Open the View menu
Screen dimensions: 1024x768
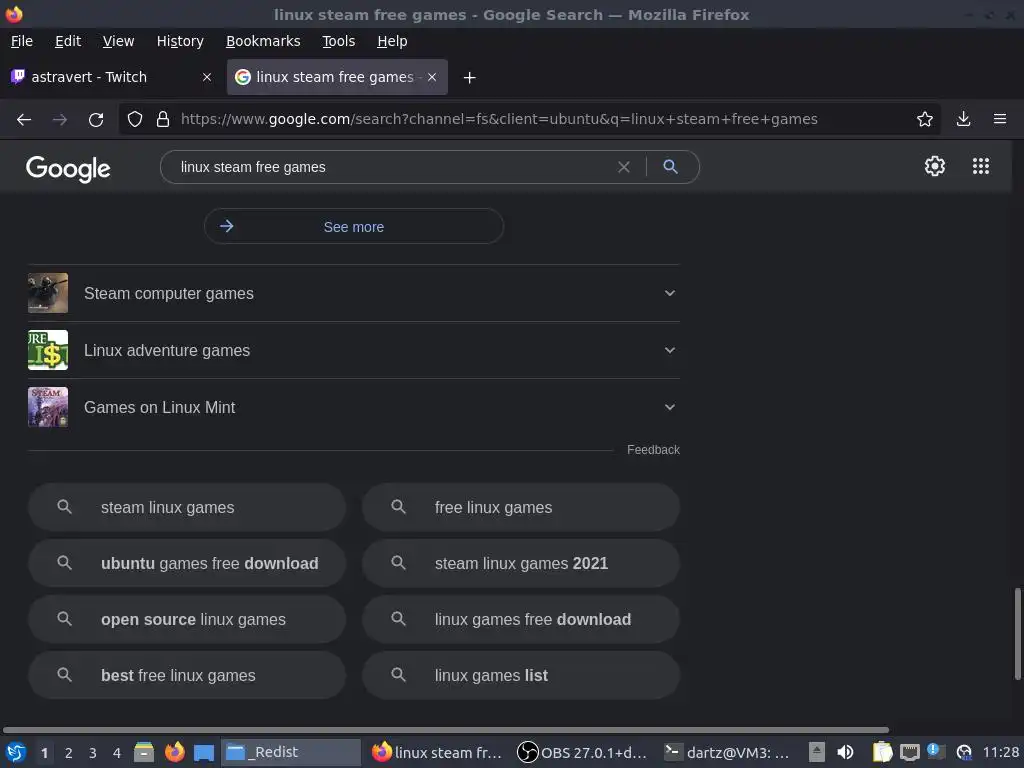[x=118, y=41]
